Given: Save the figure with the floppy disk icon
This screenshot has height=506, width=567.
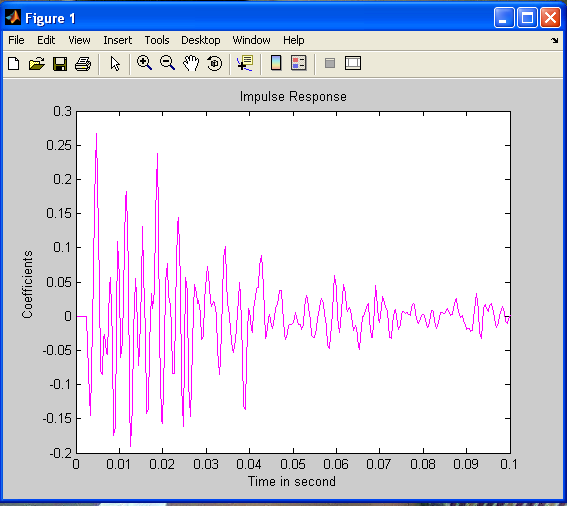Looking at the screenshot, I should click(60, 64).
